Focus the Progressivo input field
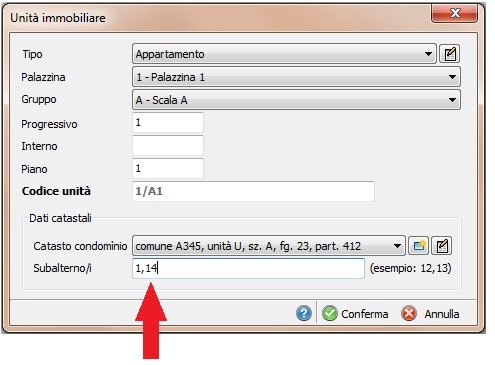Viewport: 495px width, 365px height. pos(168,123)
